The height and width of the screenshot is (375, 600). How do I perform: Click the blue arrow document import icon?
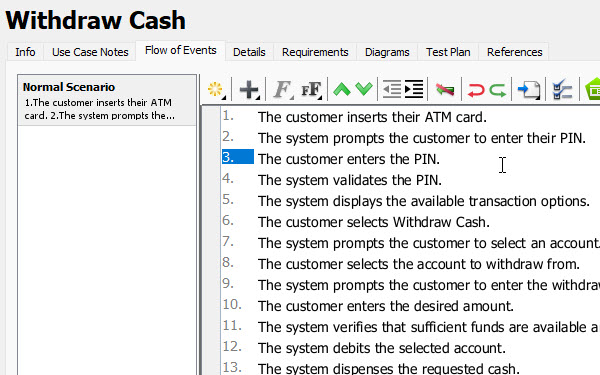click(x=529, y=90)
